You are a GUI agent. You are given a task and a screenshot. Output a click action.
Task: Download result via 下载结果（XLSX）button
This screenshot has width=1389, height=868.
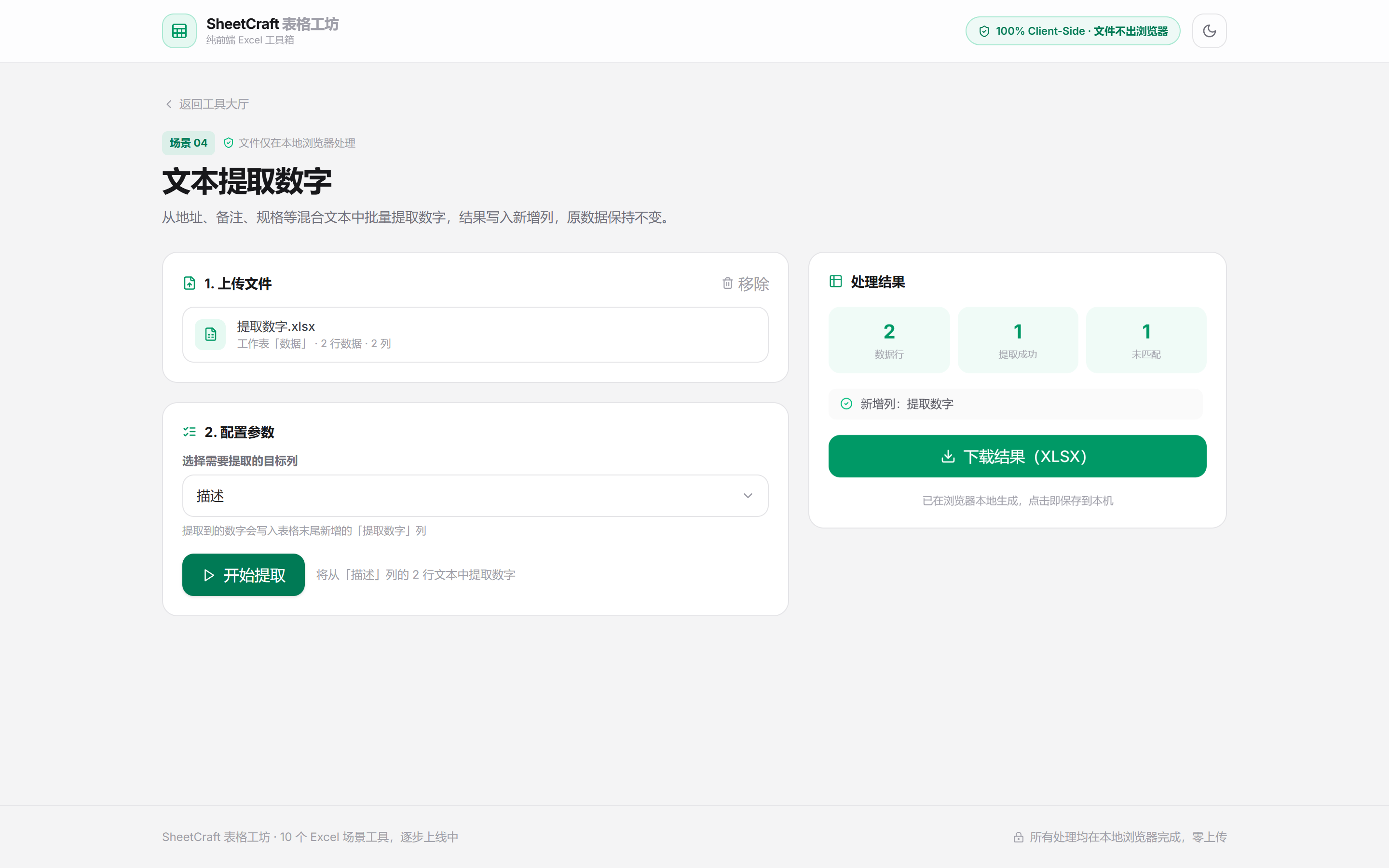pyautogui.click(x=1017, y=456)
